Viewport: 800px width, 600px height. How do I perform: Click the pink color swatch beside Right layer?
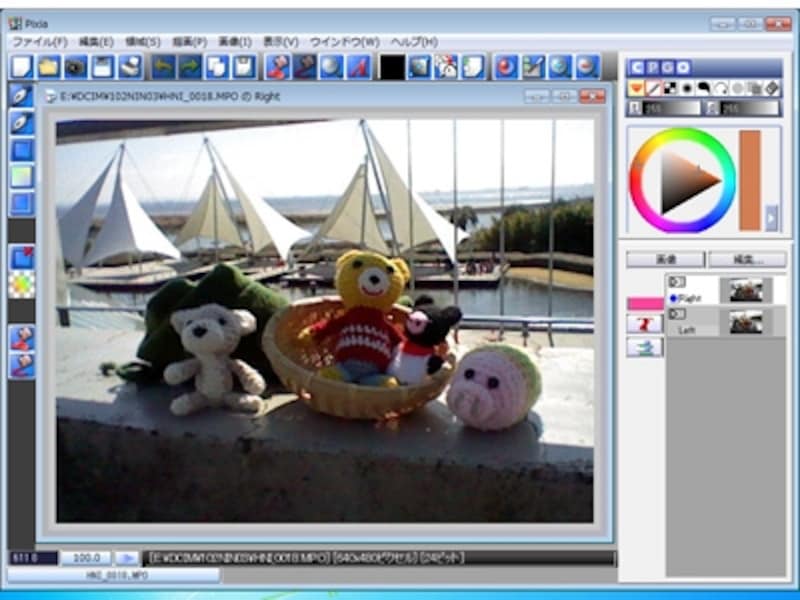[645, 304]
